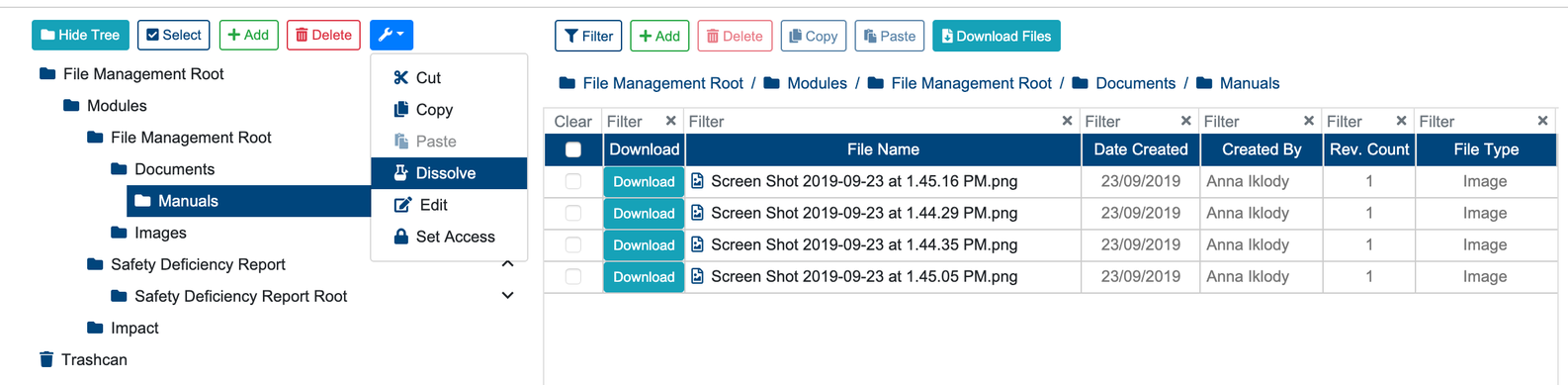Check the box for the 1.45.05 PM screenshot
Viewport: 1568px width, 385px height.
pyautogui.click(x=573, y=276)
